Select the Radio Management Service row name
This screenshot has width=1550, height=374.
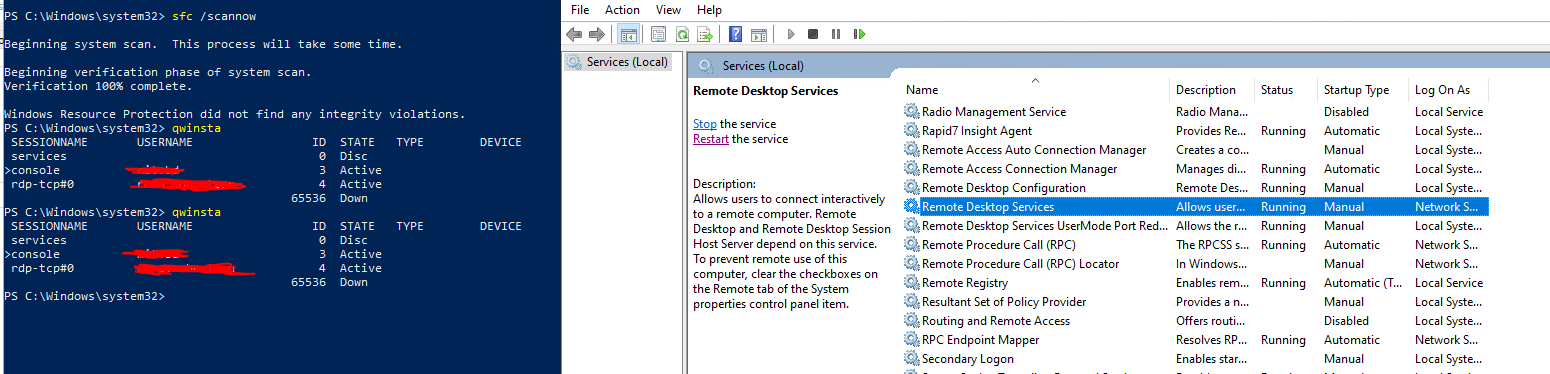click(994, 112)
